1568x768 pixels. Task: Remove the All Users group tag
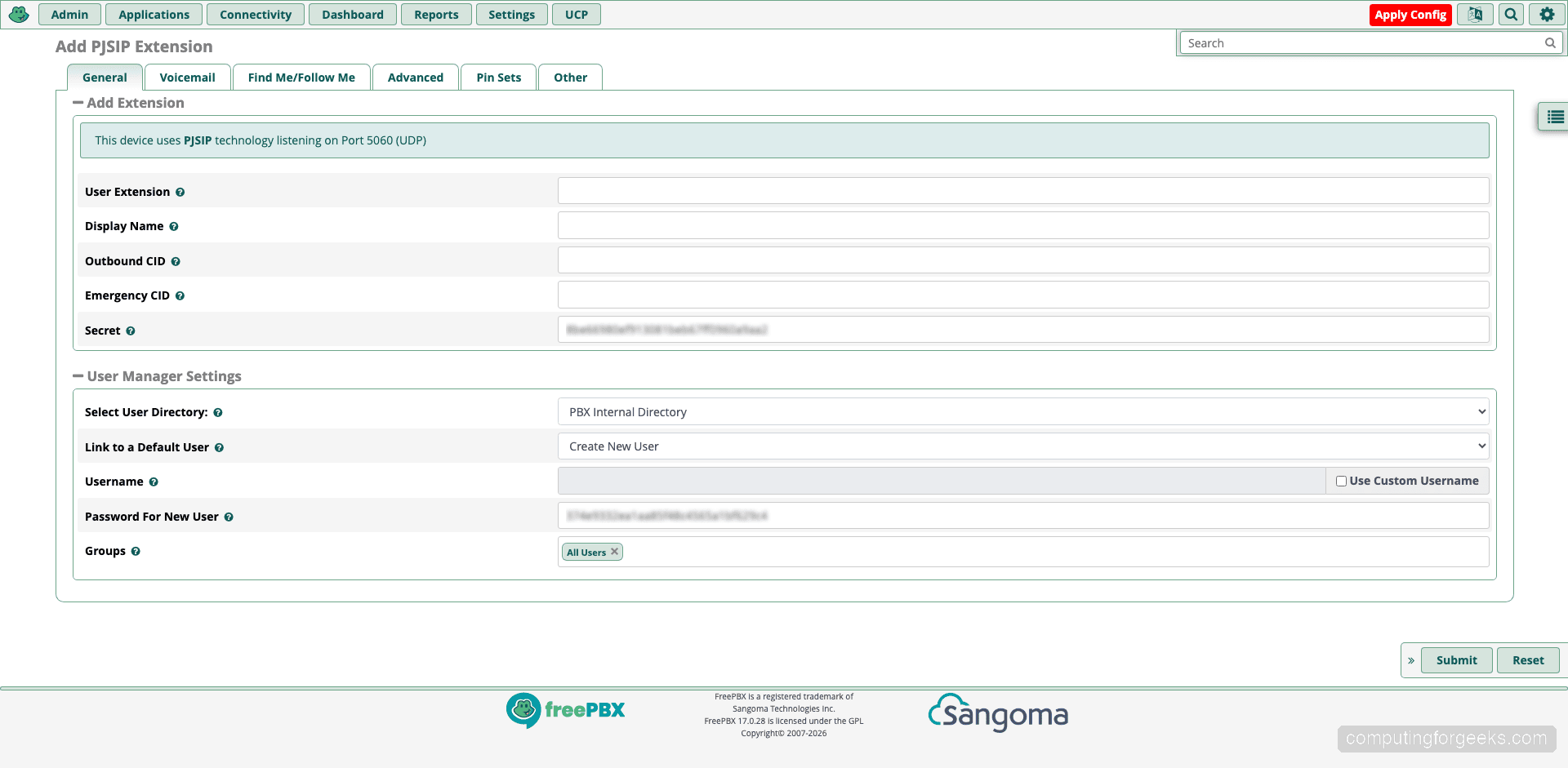(x=615, y=552)
